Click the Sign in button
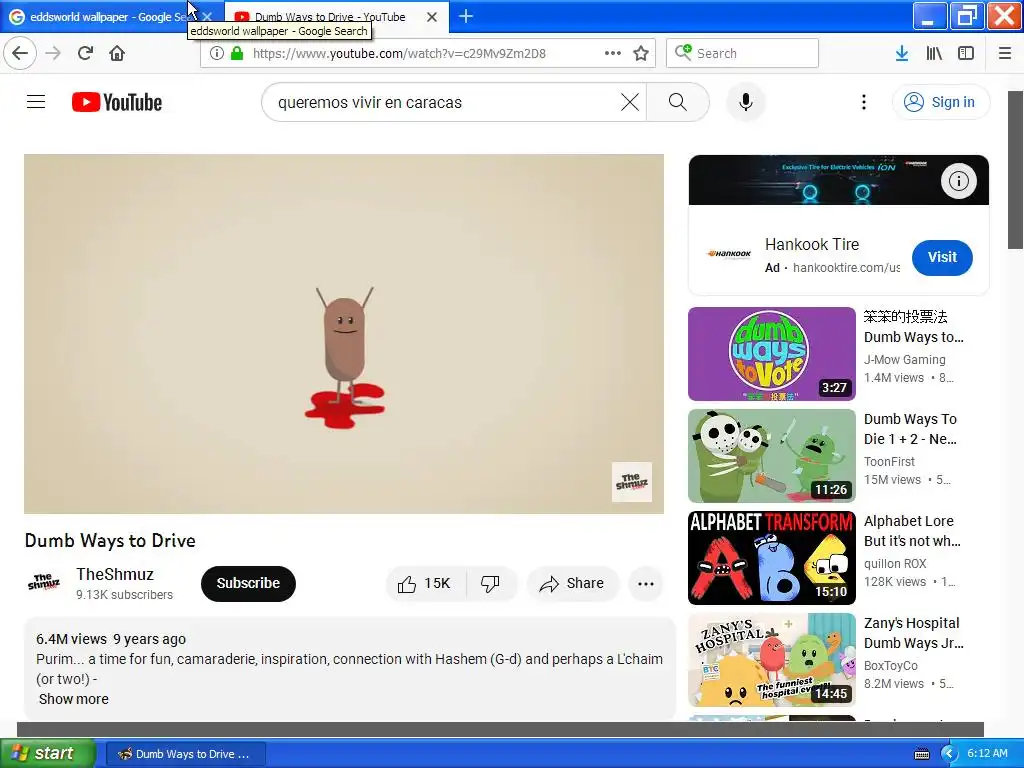Viewport: 1024px width, 768px height. click(940, 102)
